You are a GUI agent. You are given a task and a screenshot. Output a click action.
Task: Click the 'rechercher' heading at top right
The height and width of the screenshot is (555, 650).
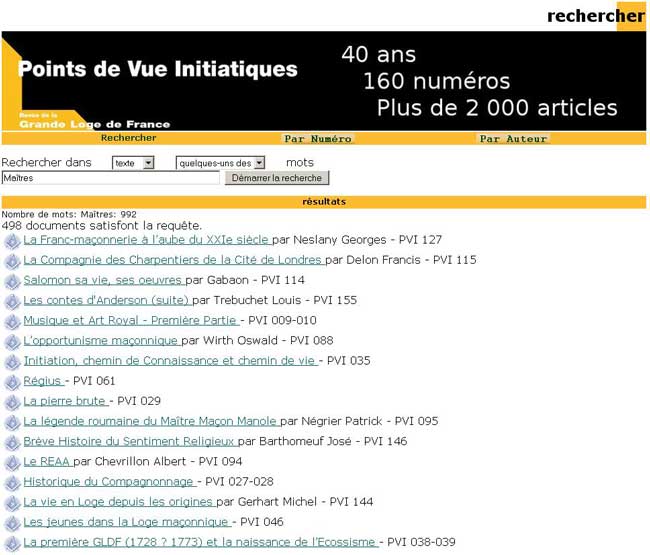(596, 16)
